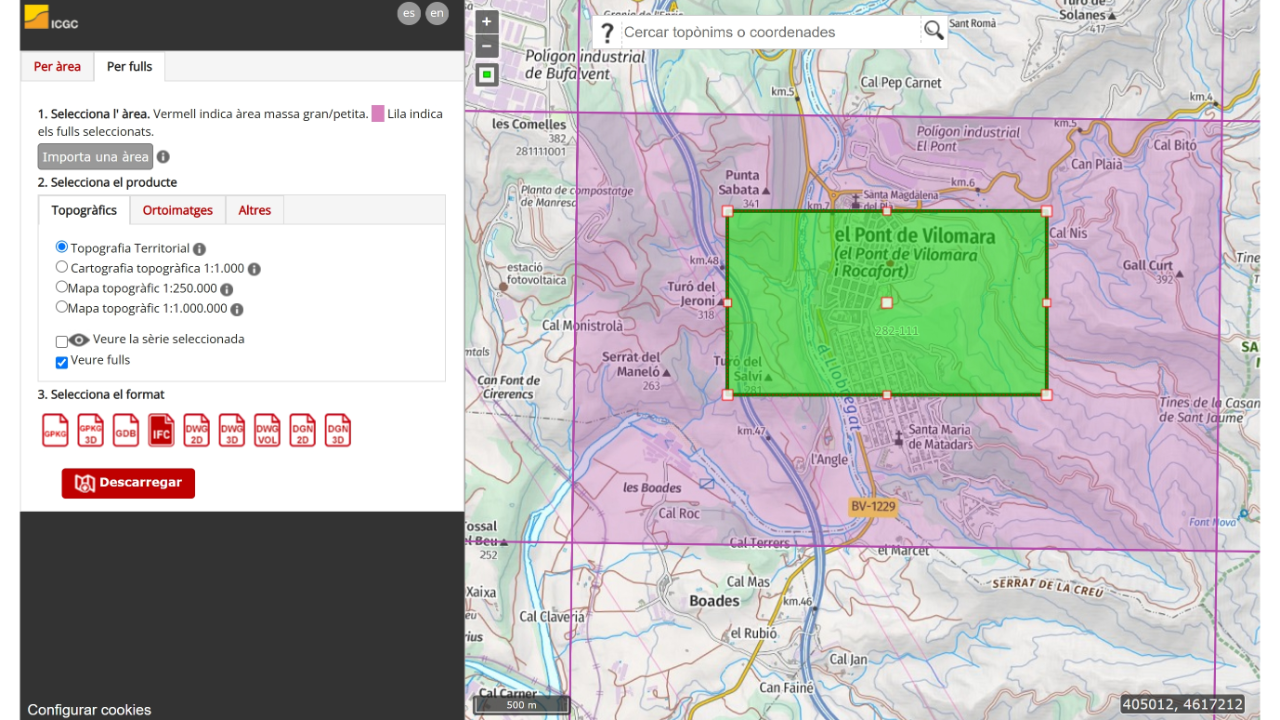Image resolution: width=1280 pixels, height=720 pixels.
Task: Select Cartografia topogràfica 1:1.000 option
Action: 62,267
